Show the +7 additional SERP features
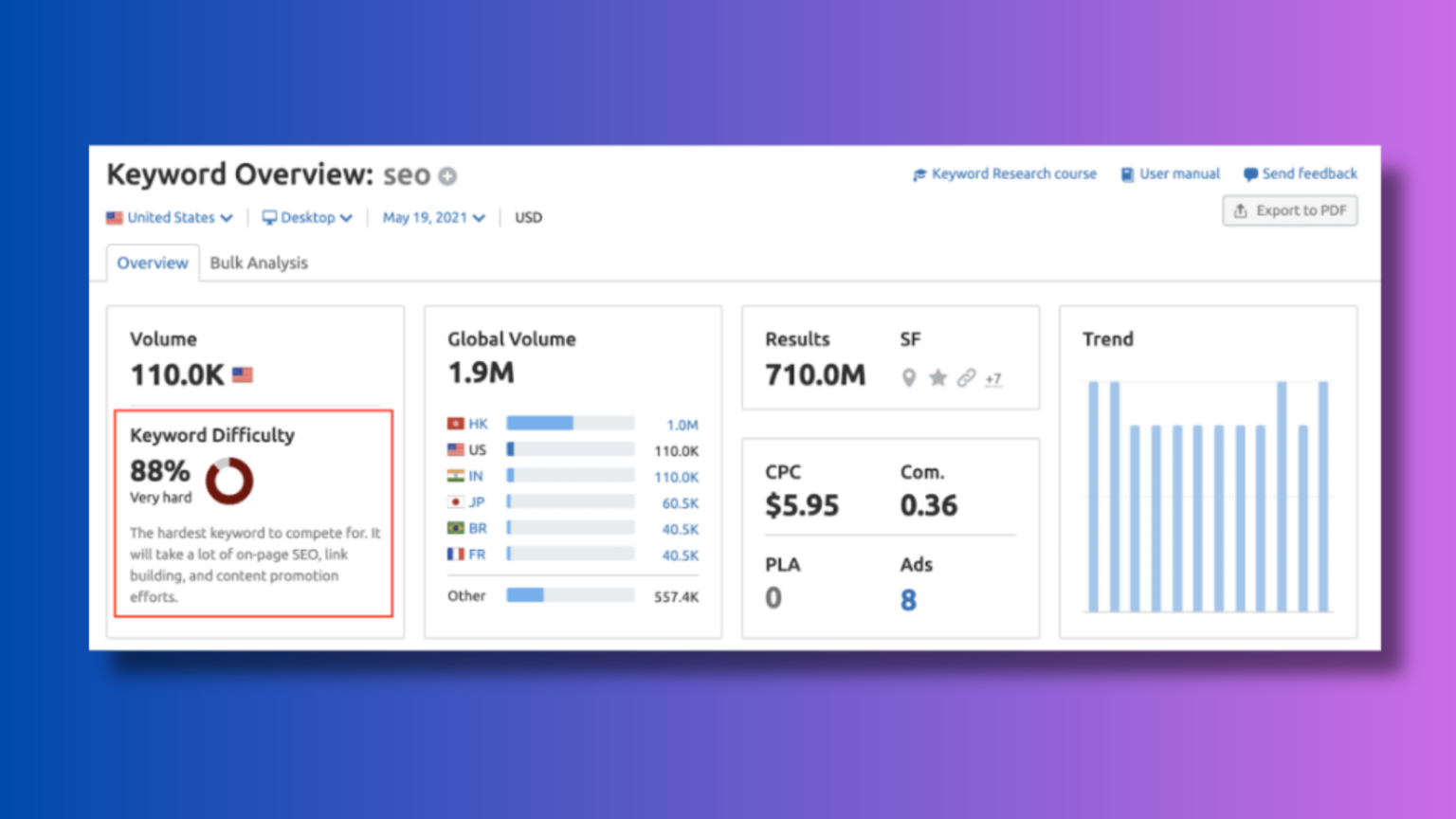 pyautogui.click(x=992, y=379)
